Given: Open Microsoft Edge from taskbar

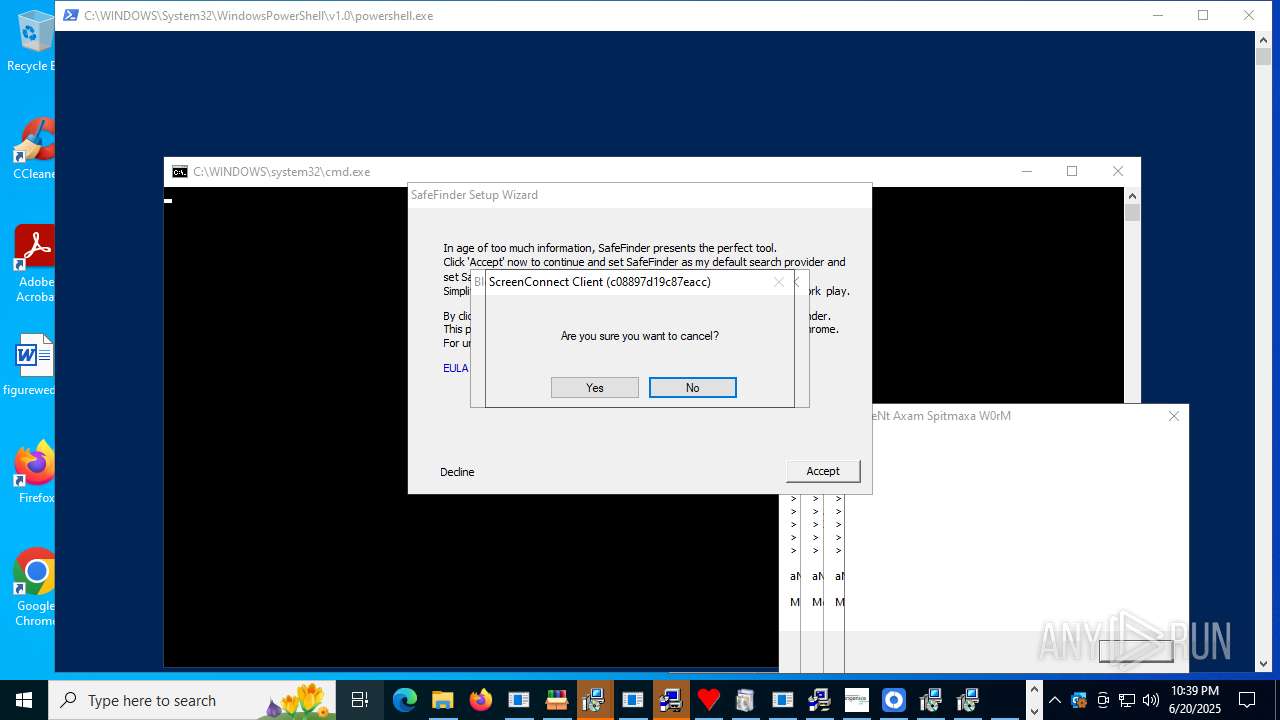Looking at the screenshot, I should 405,700.
